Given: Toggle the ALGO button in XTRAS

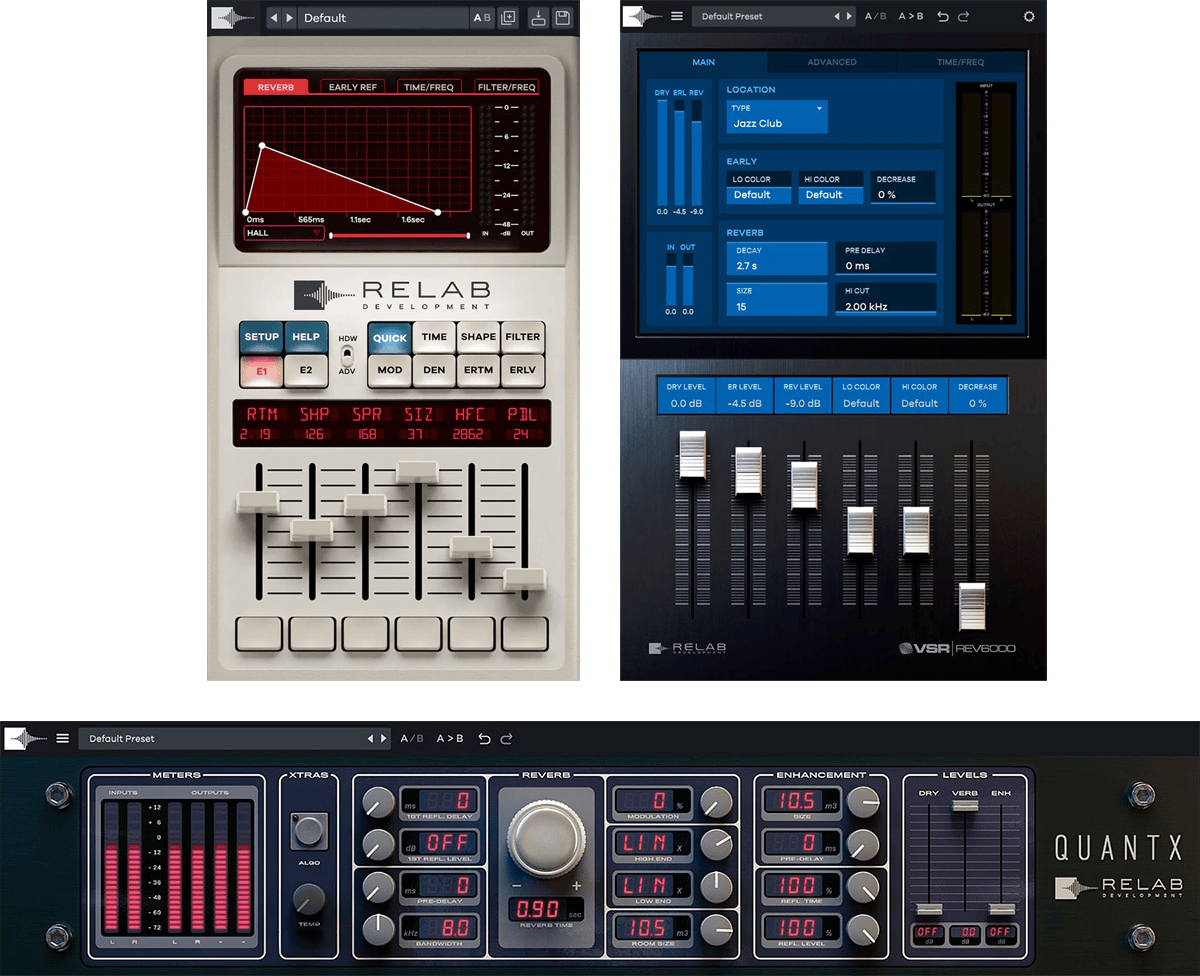Looking at the screenshot, I should [x=309, y=829].
